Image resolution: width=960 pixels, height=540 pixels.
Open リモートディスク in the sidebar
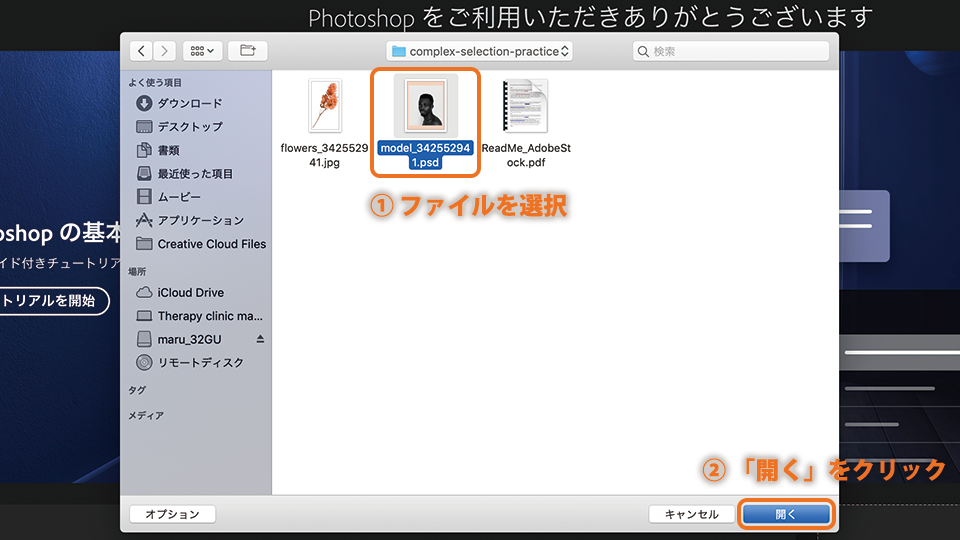click(x=201, y=362)
